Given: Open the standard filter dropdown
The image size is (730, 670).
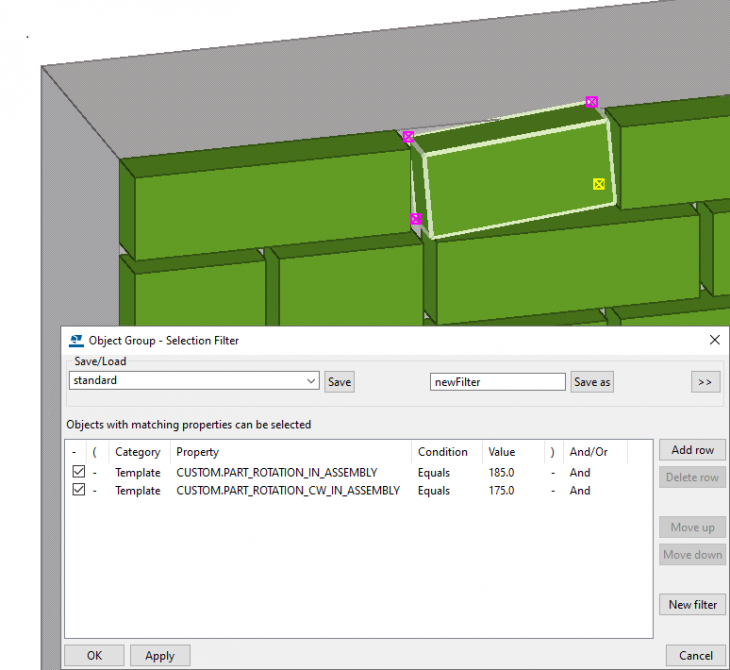Looking at the screenshot, I should [311, 381].
